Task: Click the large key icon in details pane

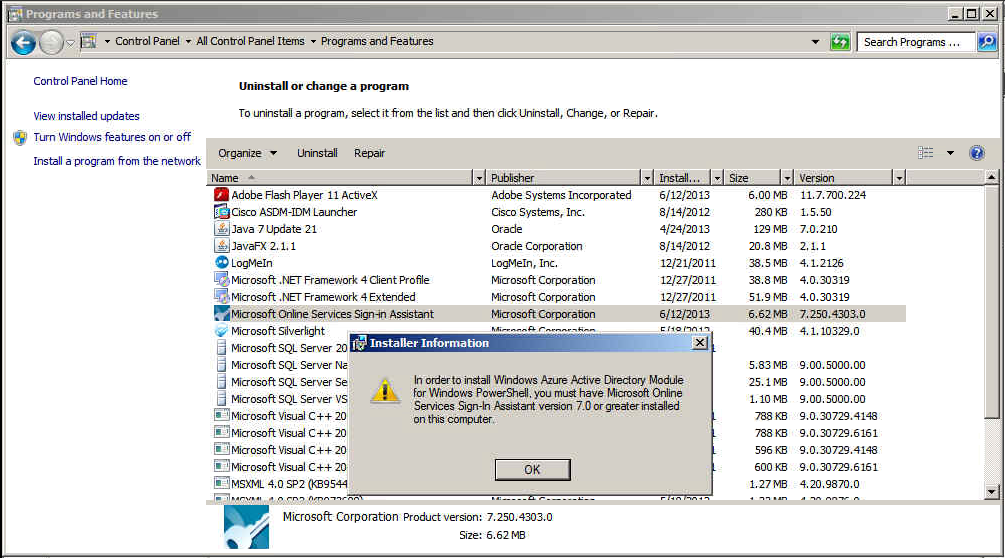Action: pos(246,527)
